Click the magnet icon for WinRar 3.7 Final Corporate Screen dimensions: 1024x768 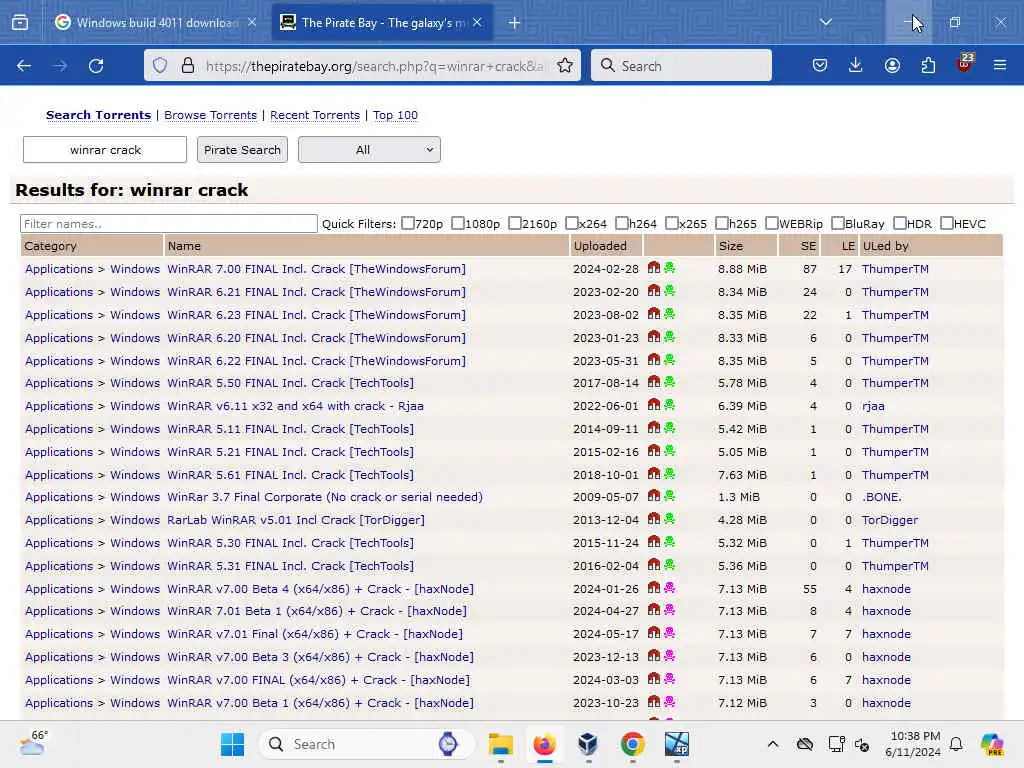coord(654,496)
